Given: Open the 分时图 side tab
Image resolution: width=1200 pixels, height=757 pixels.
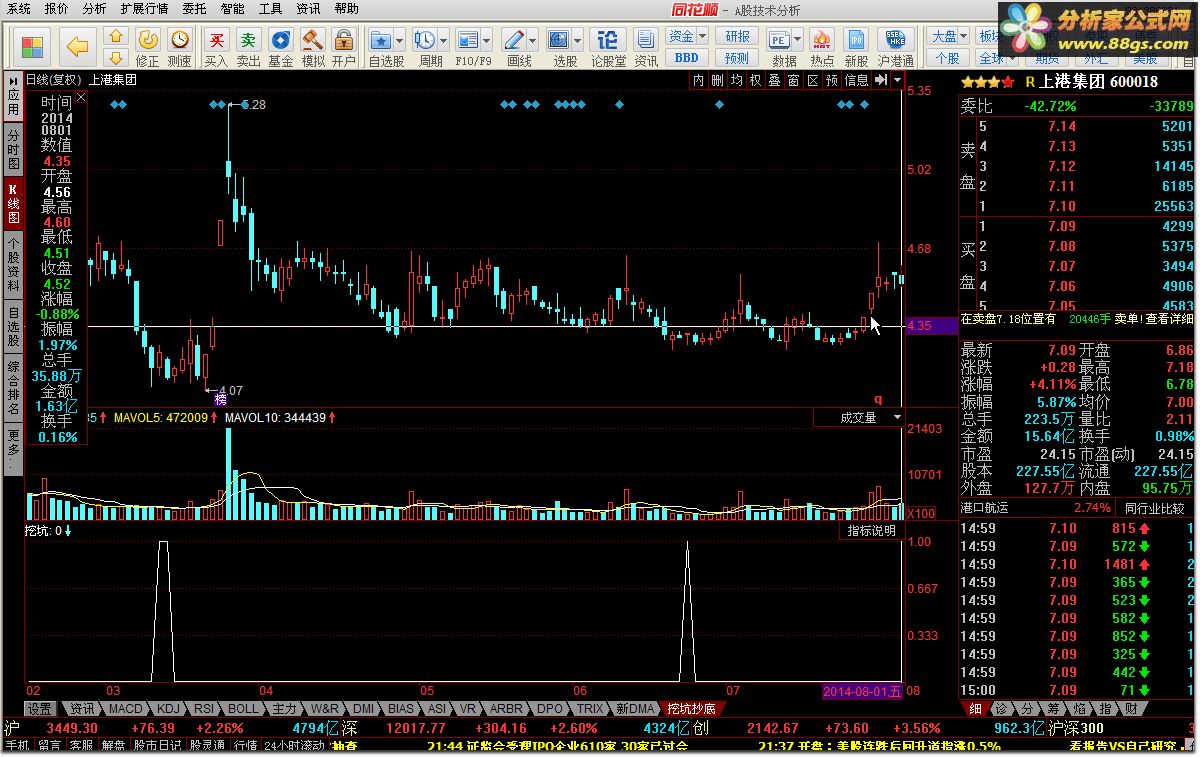Looking at the screenshot, I should click(13, 148).
